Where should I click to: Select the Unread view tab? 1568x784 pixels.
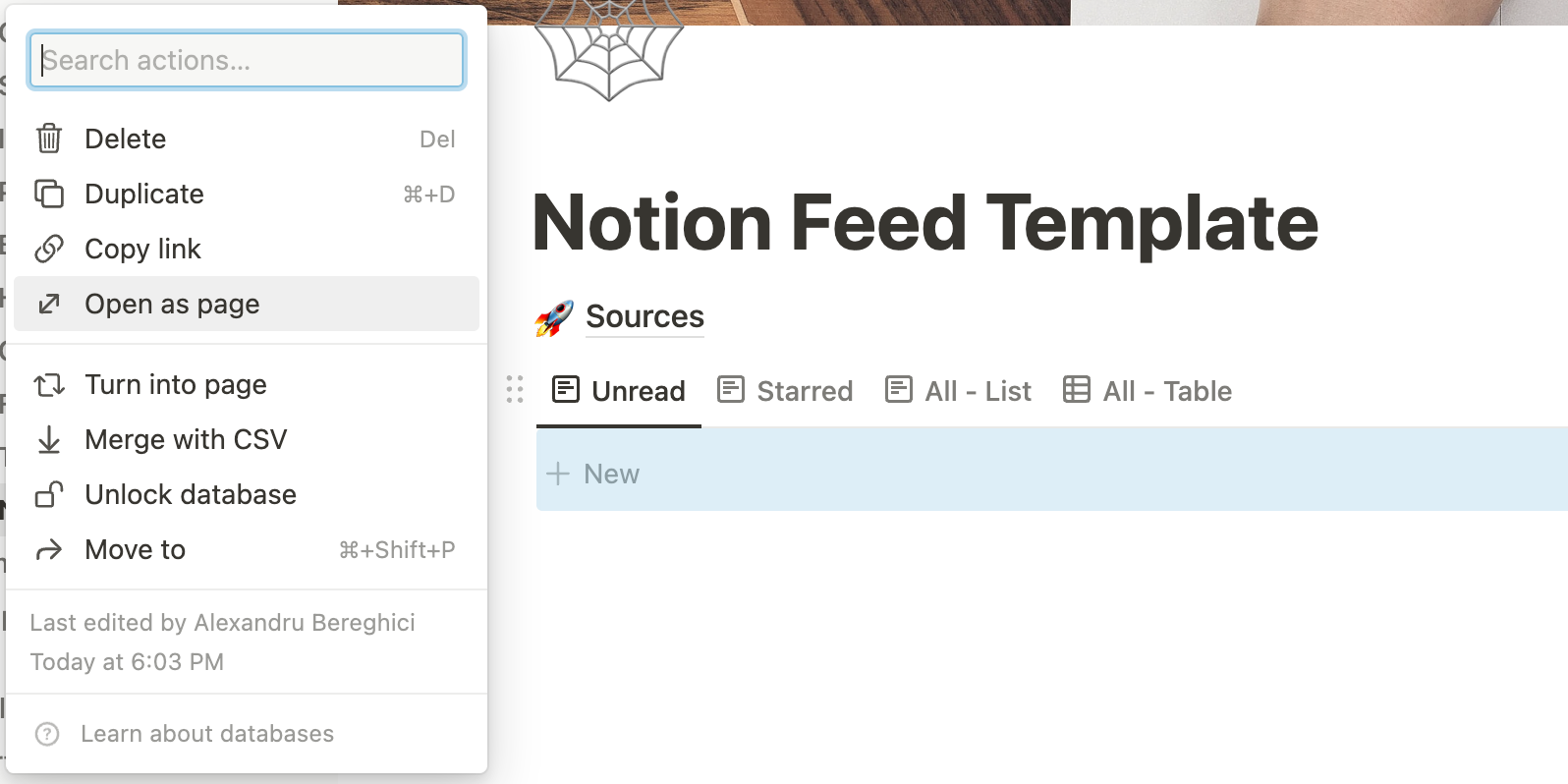click(619, 391)
